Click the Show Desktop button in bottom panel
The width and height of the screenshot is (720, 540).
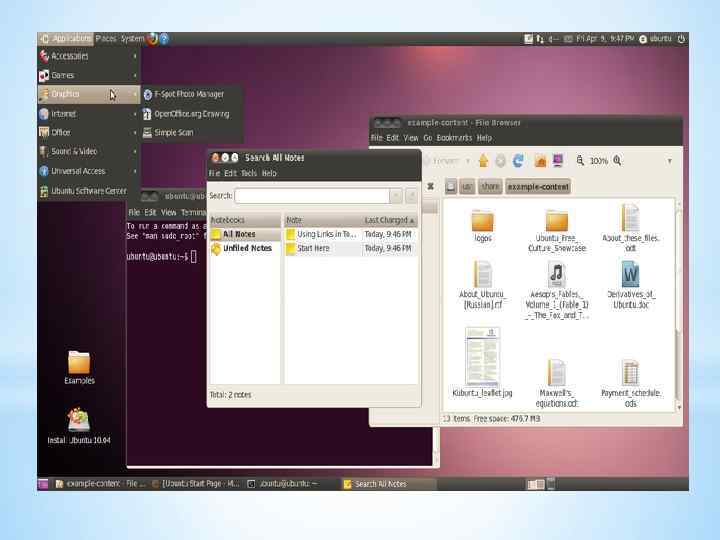[43, 484]
